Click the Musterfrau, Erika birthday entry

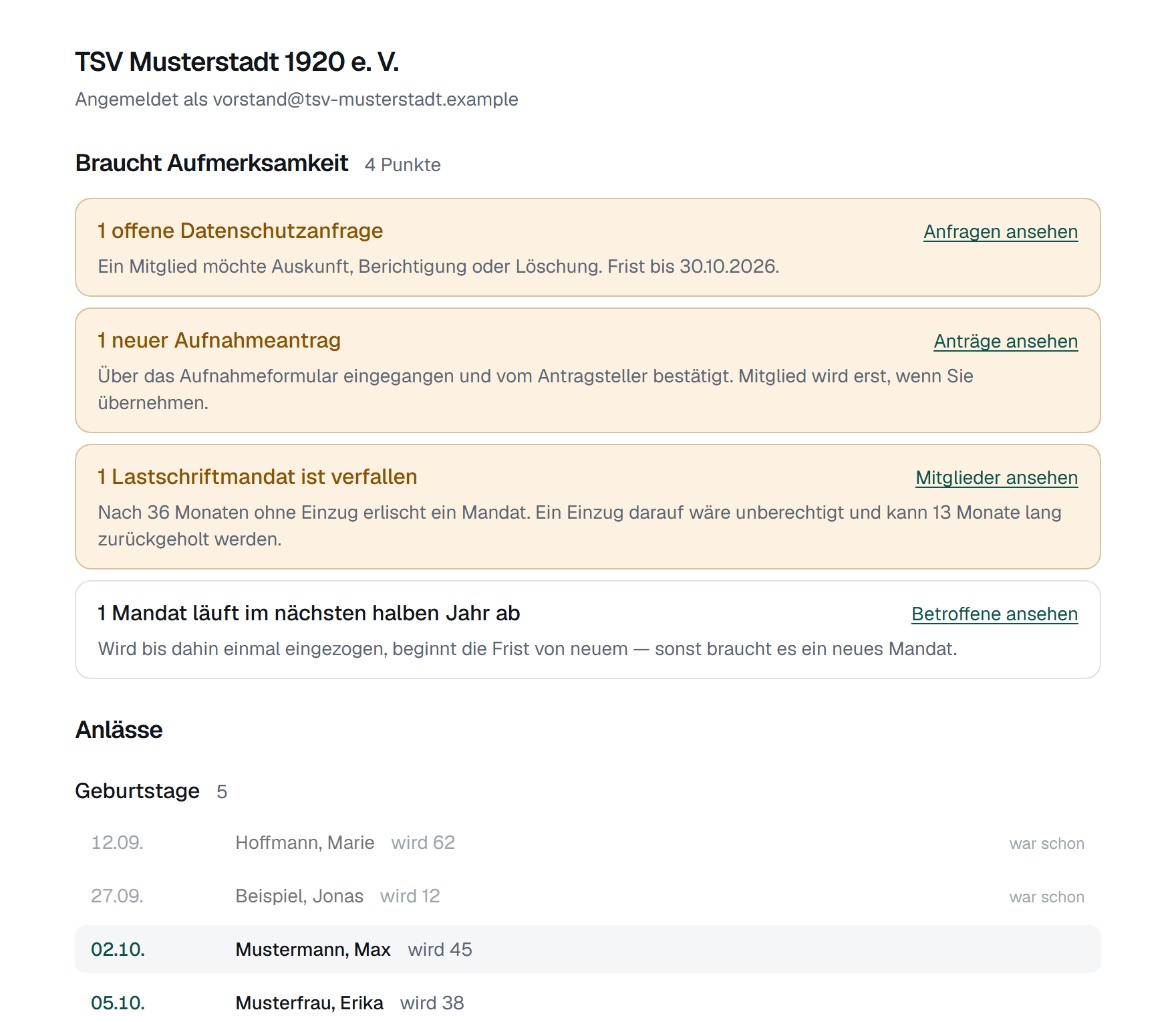pos(588,1003)
